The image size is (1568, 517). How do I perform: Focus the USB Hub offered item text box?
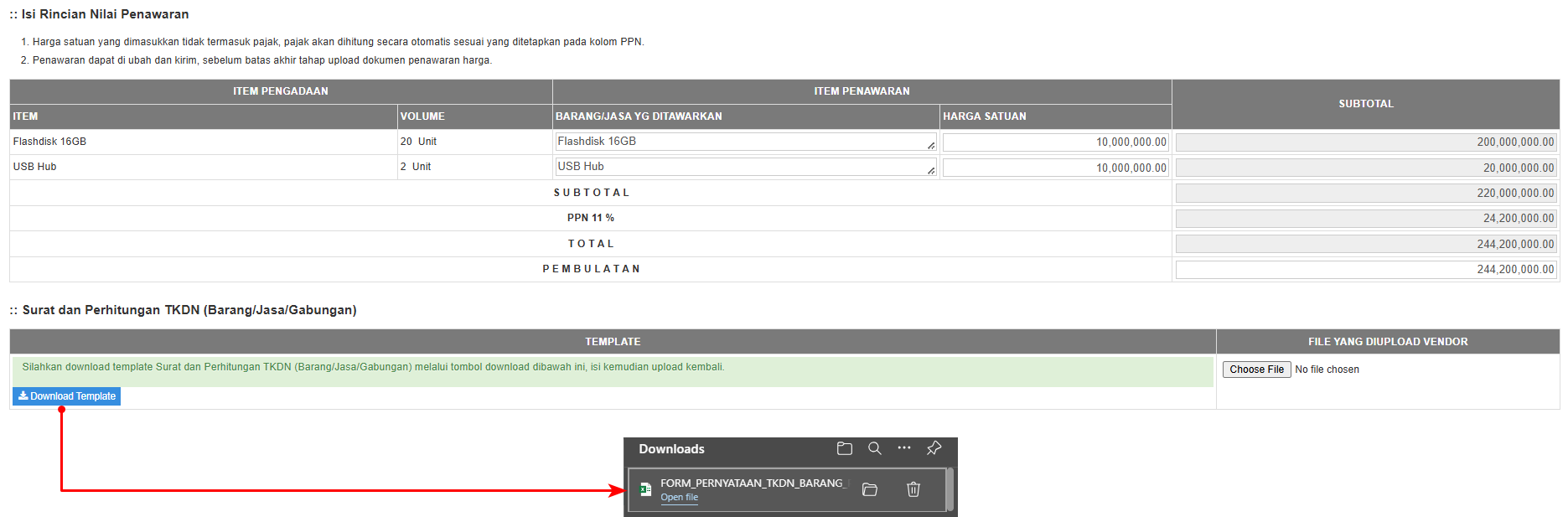point(742,168)
